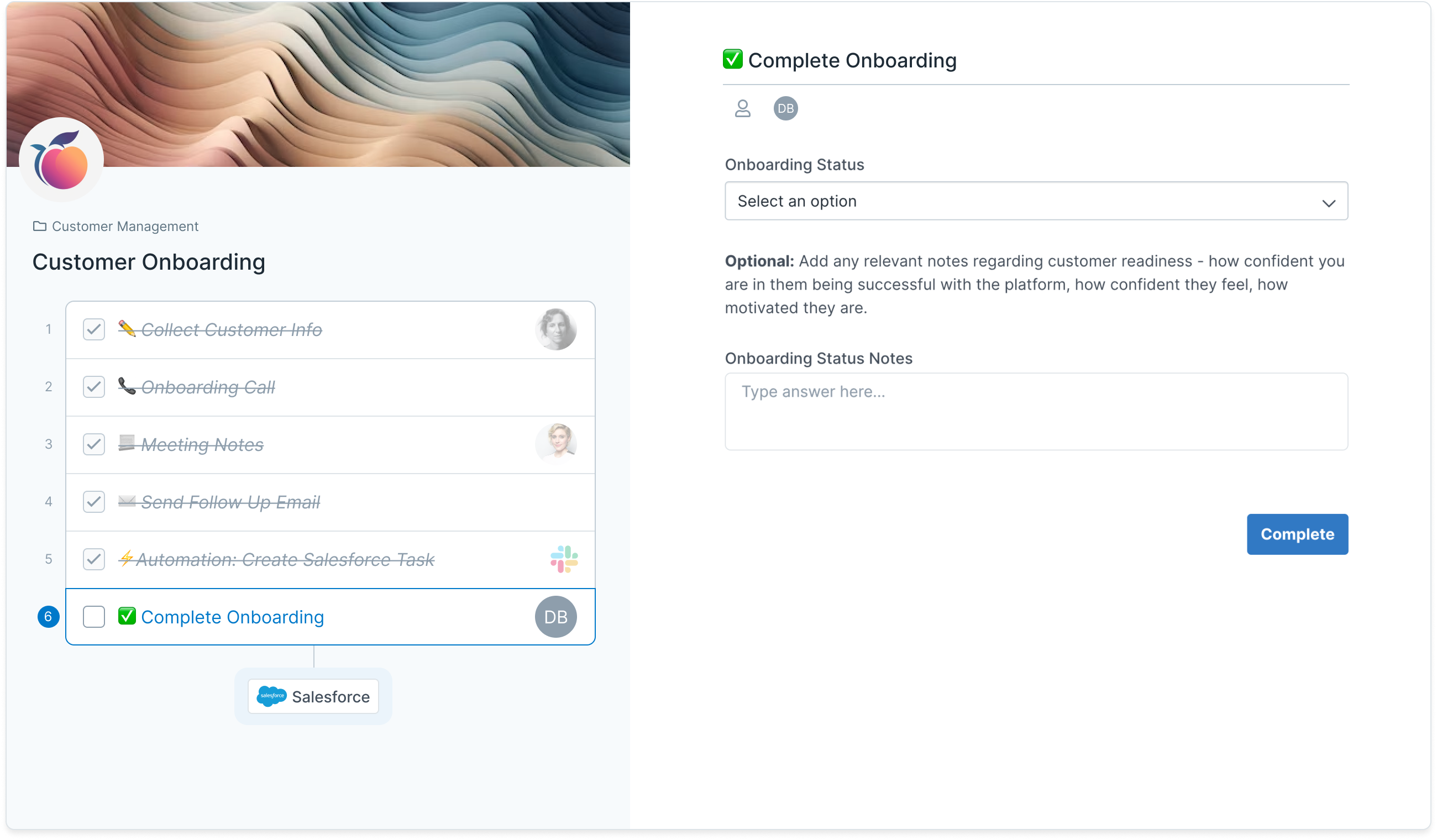
Task: Click step number 4 in task list
Action: pos(49,502)
